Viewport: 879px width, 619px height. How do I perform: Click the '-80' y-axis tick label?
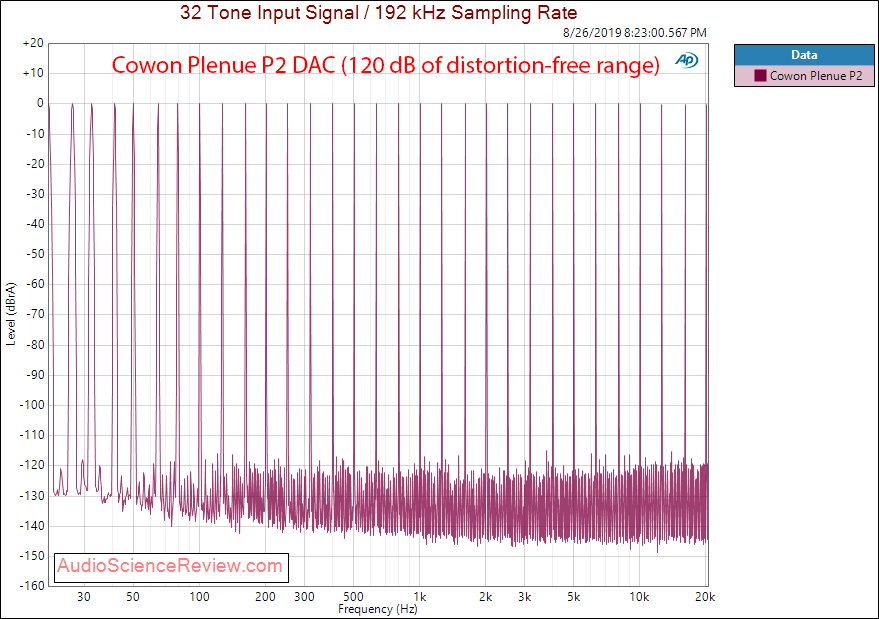click(x=35, y=345)
